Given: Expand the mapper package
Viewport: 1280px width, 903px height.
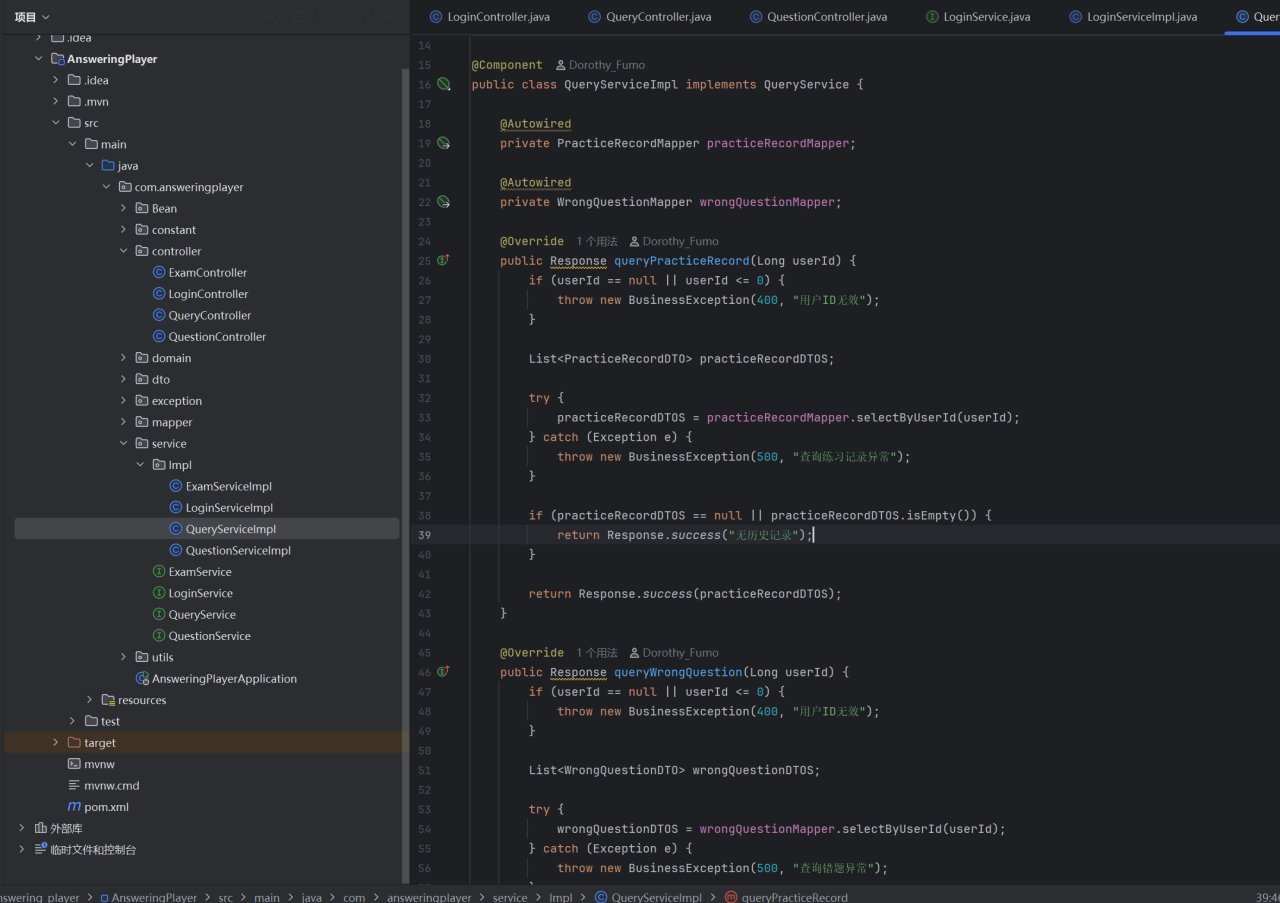Looking at the screenshot, I should [124, 422].
